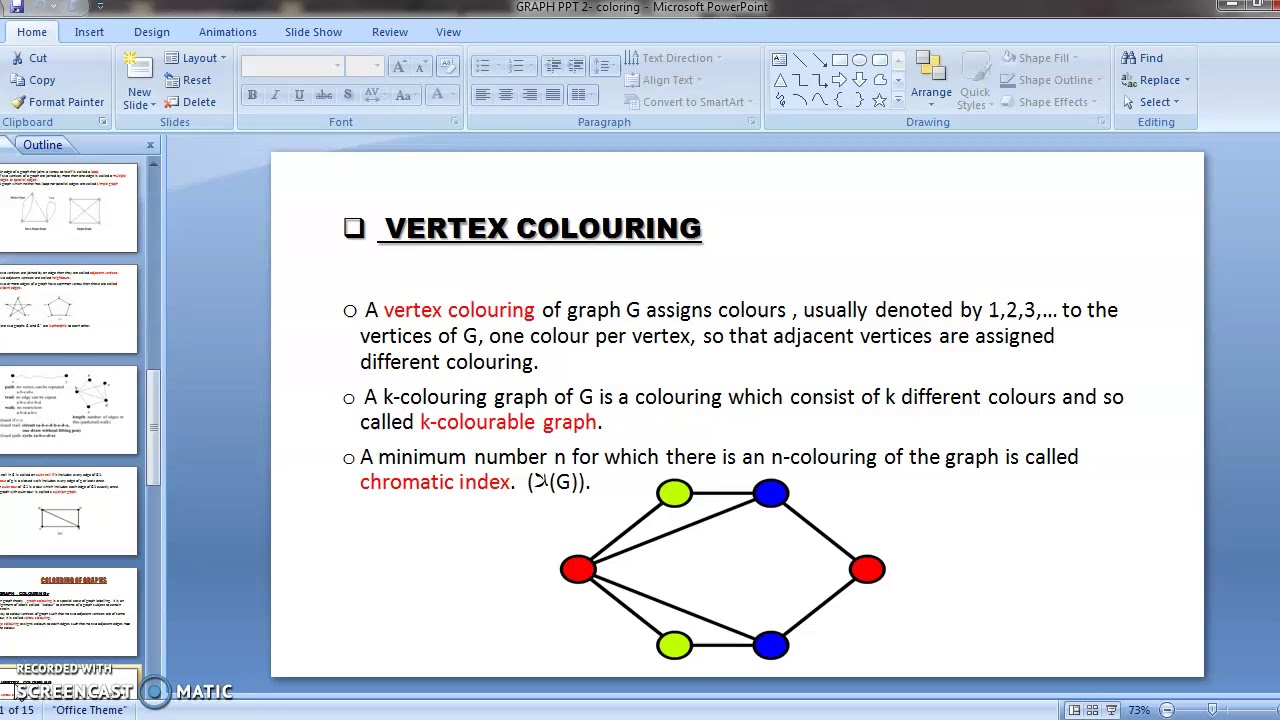Decrease the list indent level

553,66
